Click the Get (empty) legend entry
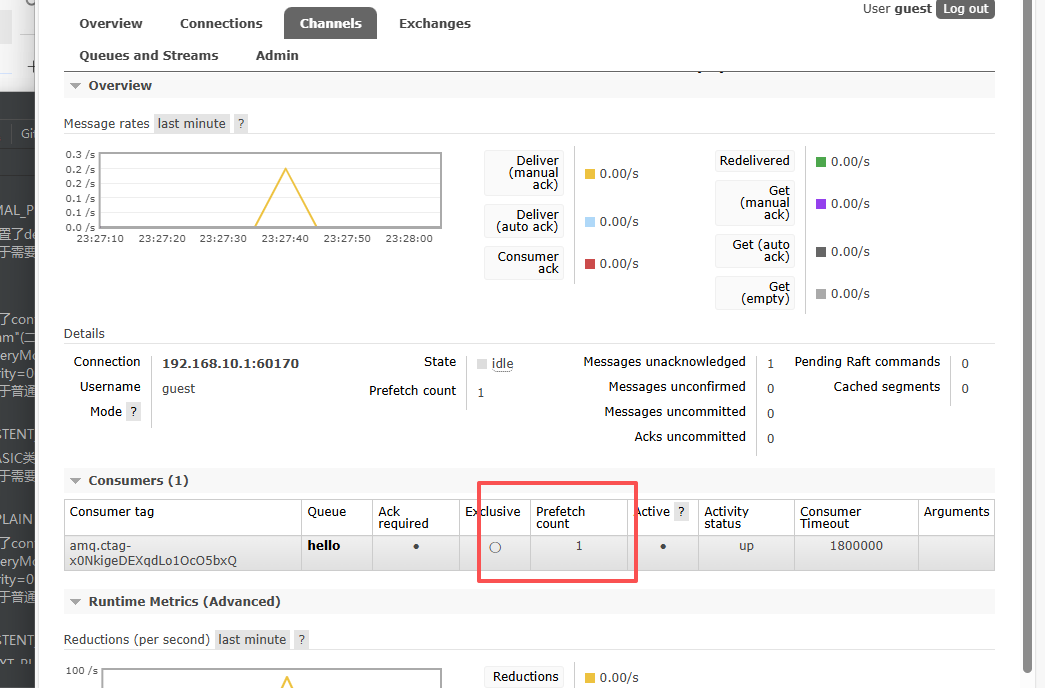 pyautogui.click(x=755, y=293)
